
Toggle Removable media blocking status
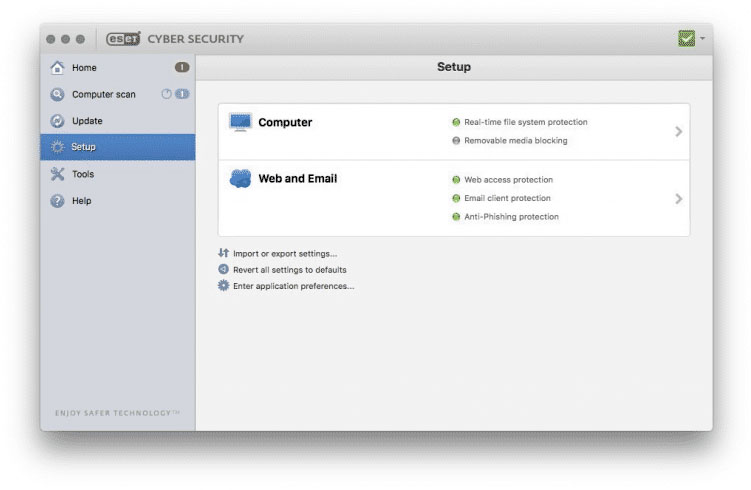pos(456,141)
